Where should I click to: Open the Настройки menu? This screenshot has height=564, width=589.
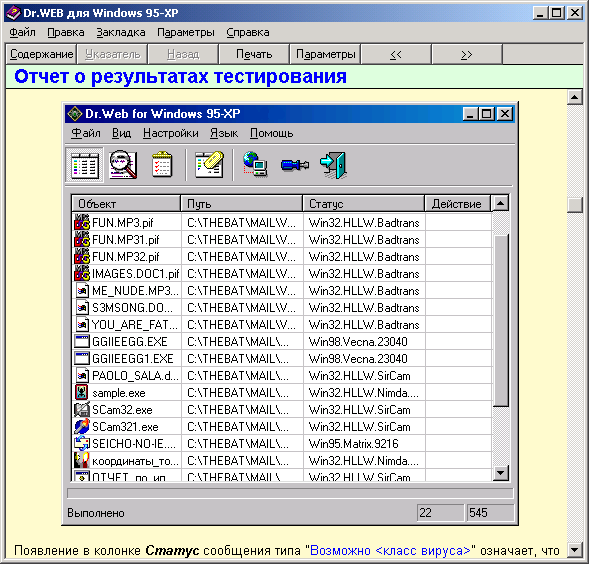tap(171, 133)
